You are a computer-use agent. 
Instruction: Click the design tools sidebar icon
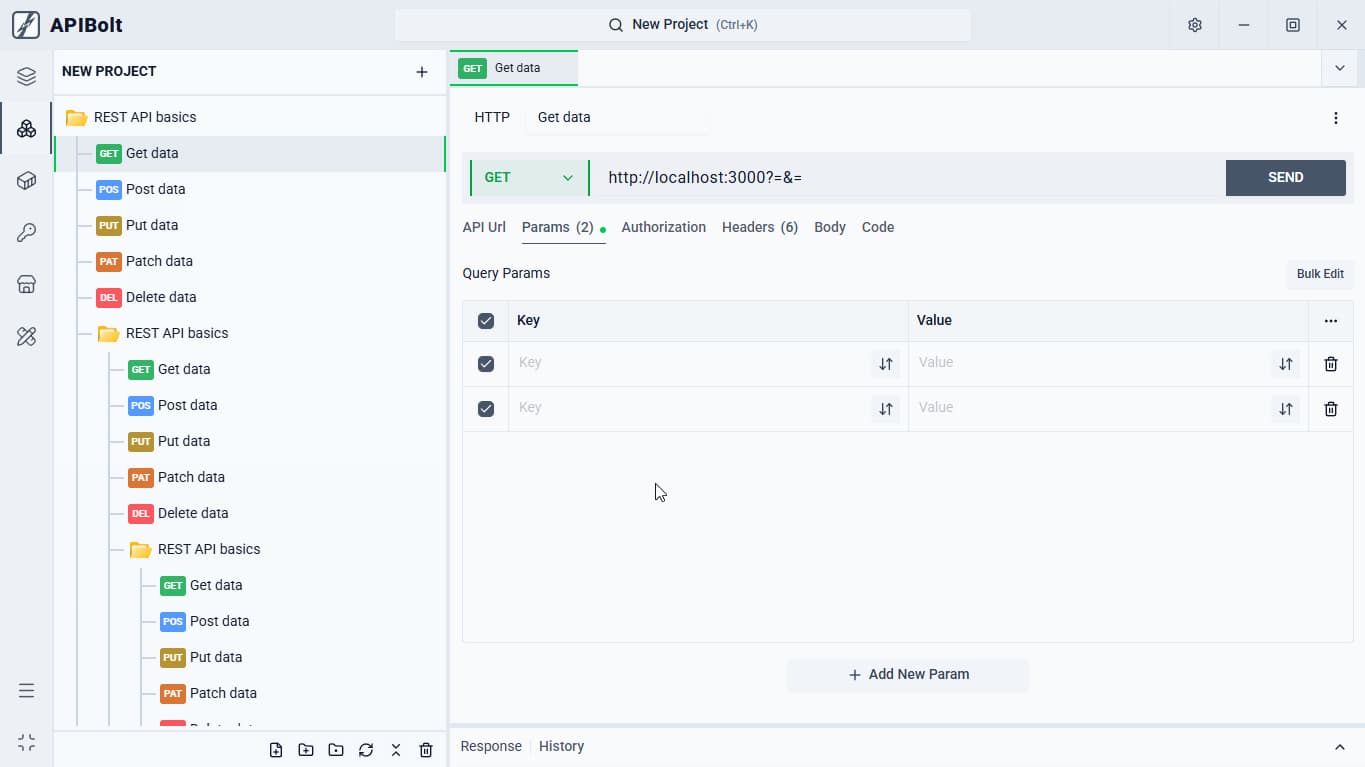pos(27,336)
